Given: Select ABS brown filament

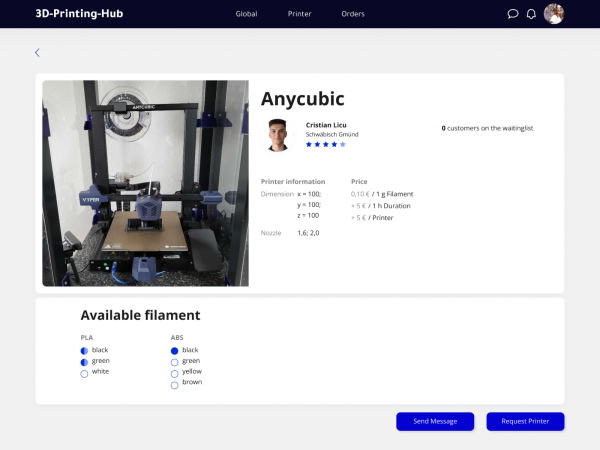Looking at the screenshot, I should (x=174, y=385).
